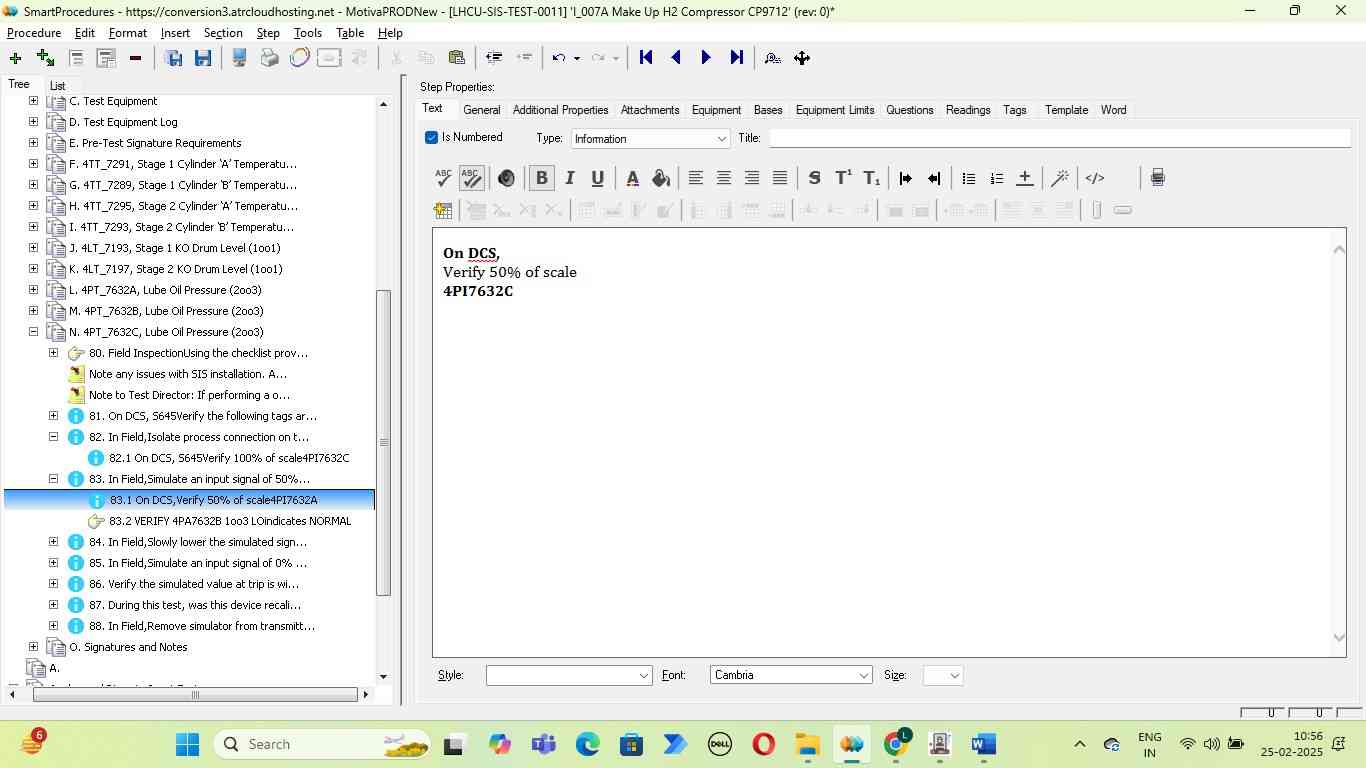Viewport: 1366px width, 768px height.
Task: Select L. 4PT_7632A Lube Oil Pressure
Action: [165, 290]
